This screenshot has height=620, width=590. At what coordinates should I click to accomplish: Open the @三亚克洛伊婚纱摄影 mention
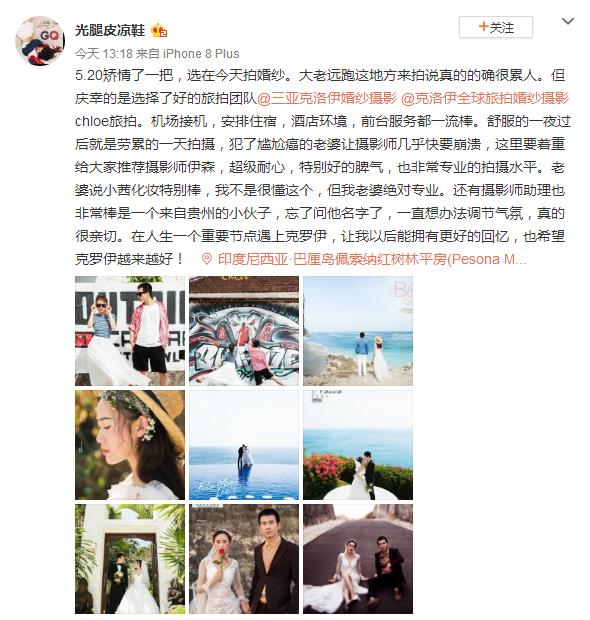[327, 98]
